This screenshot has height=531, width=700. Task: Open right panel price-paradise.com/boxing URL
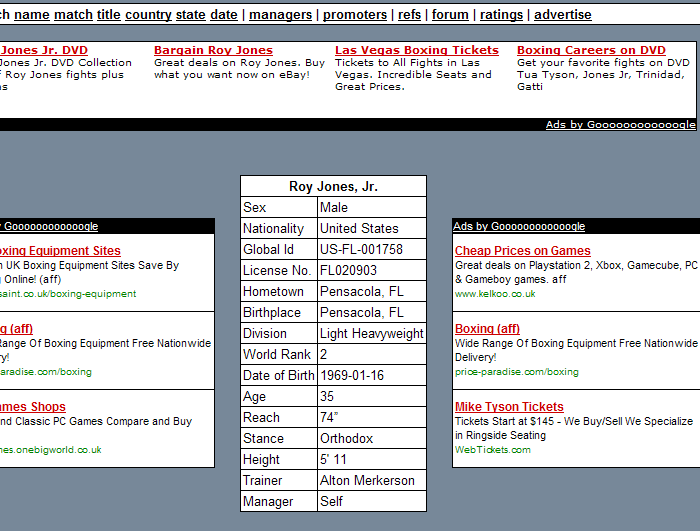[x=517, y=372]
